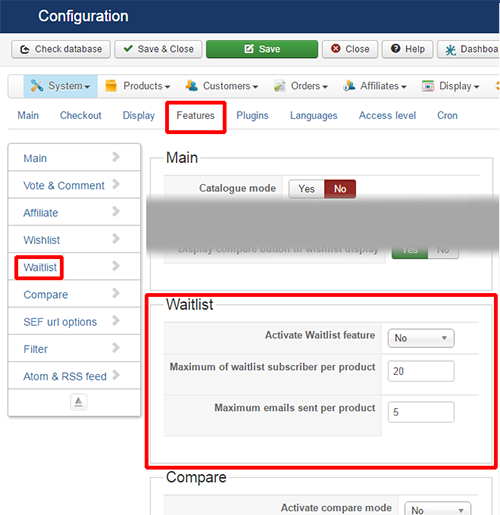
Task: Click chevron next to Atom & RSS feed
Action: [x=116, y=375]
